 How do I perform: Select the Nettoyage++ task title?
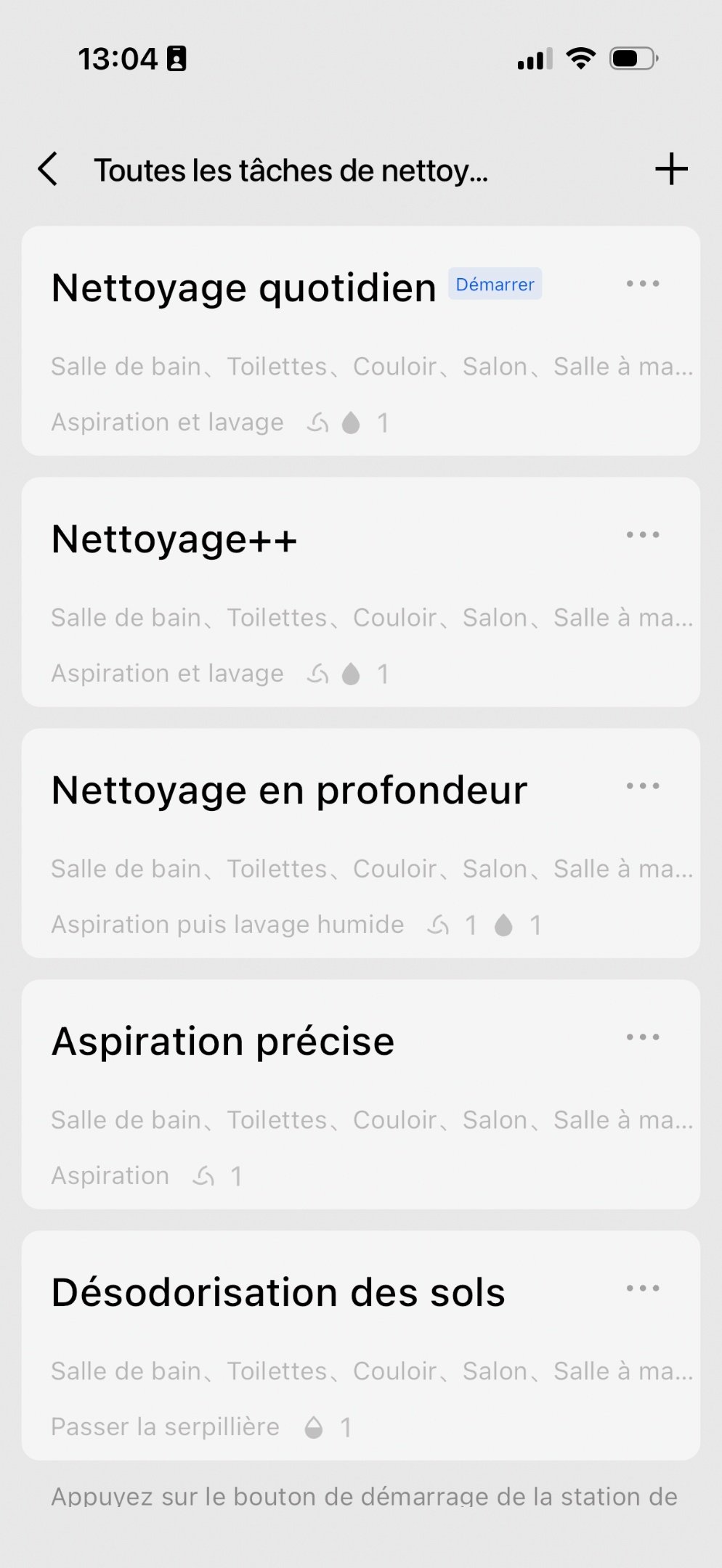(x=174, y=540)
